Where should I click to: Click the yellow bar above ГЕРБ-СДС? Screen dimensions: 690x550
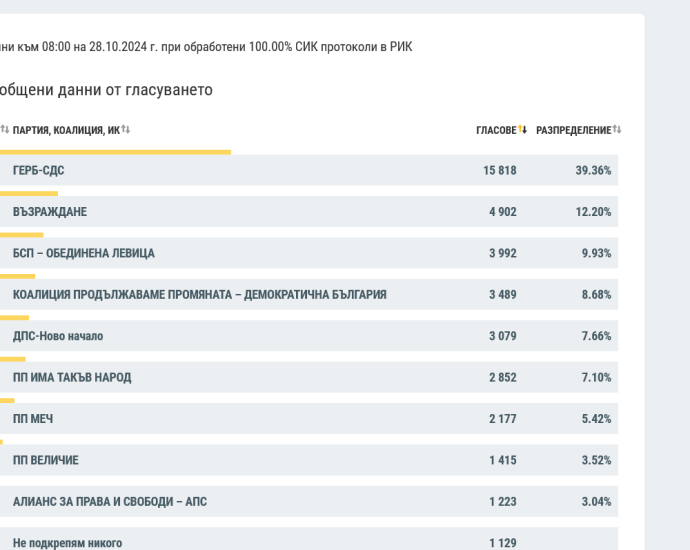click(x=115, y=152)
